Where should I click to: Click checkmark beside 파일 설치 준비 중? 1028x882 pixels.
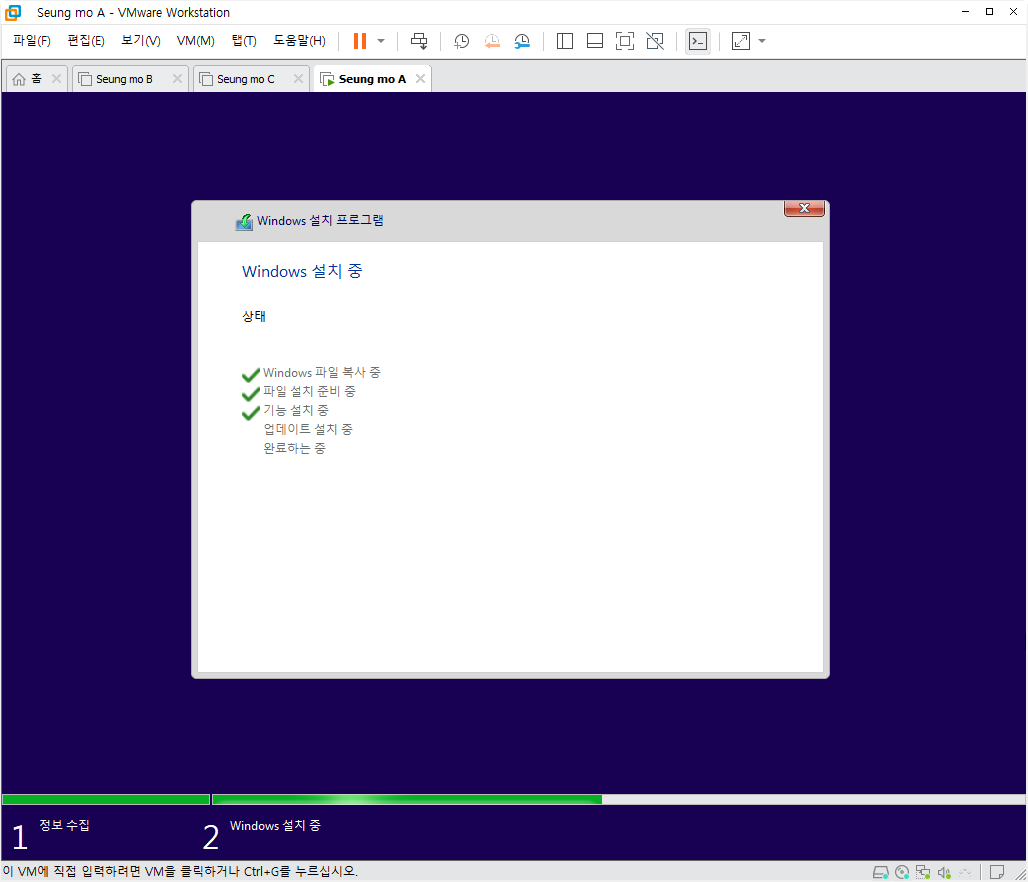pos(251,393)
